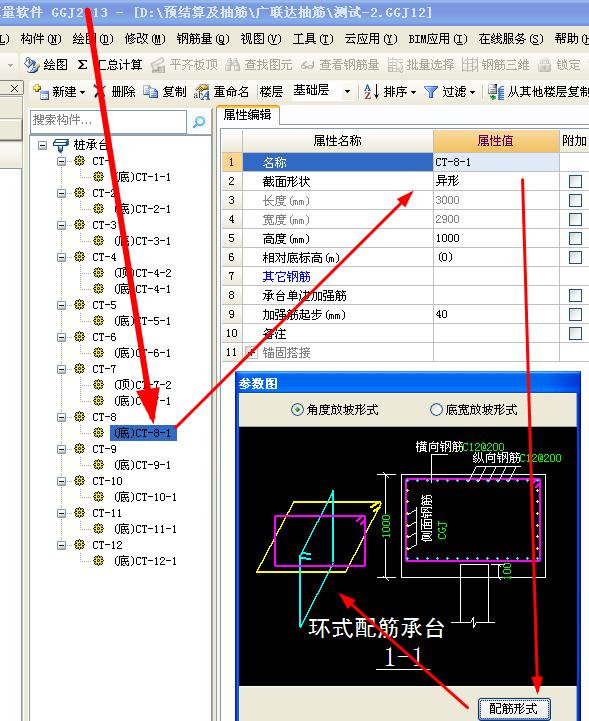The width and height of the screenshot is (589, 721).
Task: Click the gear icon of CT-12
Action: 80,544
